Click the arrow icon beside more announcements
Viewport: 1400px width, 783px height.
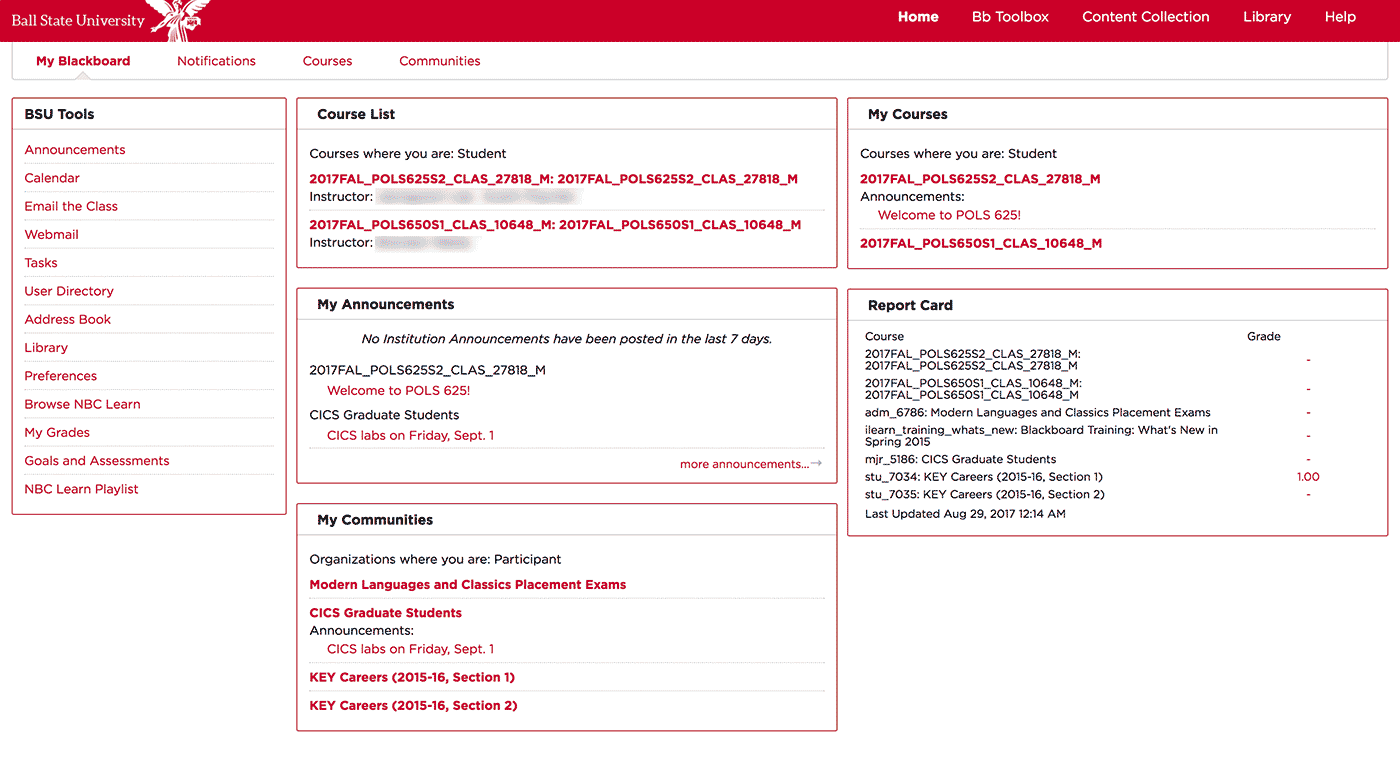tap(816, 464)
